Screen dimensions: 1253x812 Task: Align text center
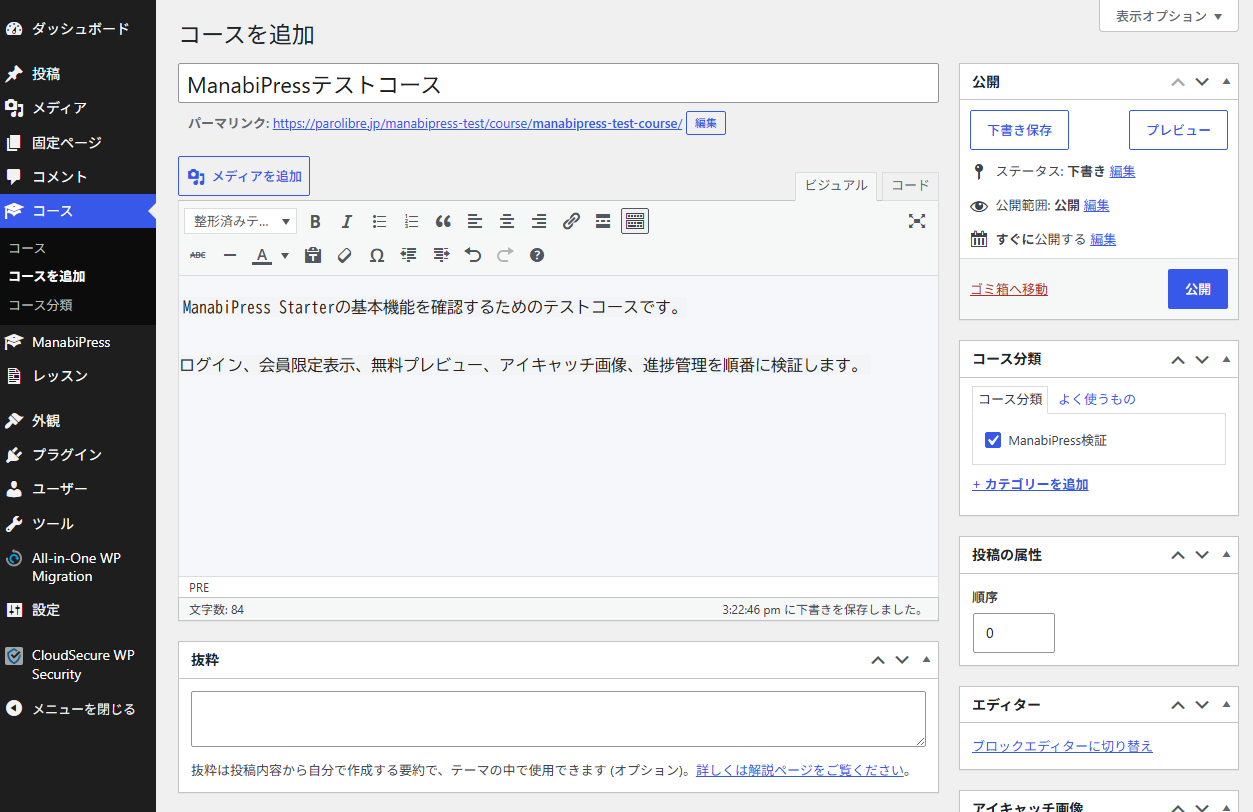click(x=507, y=221)
